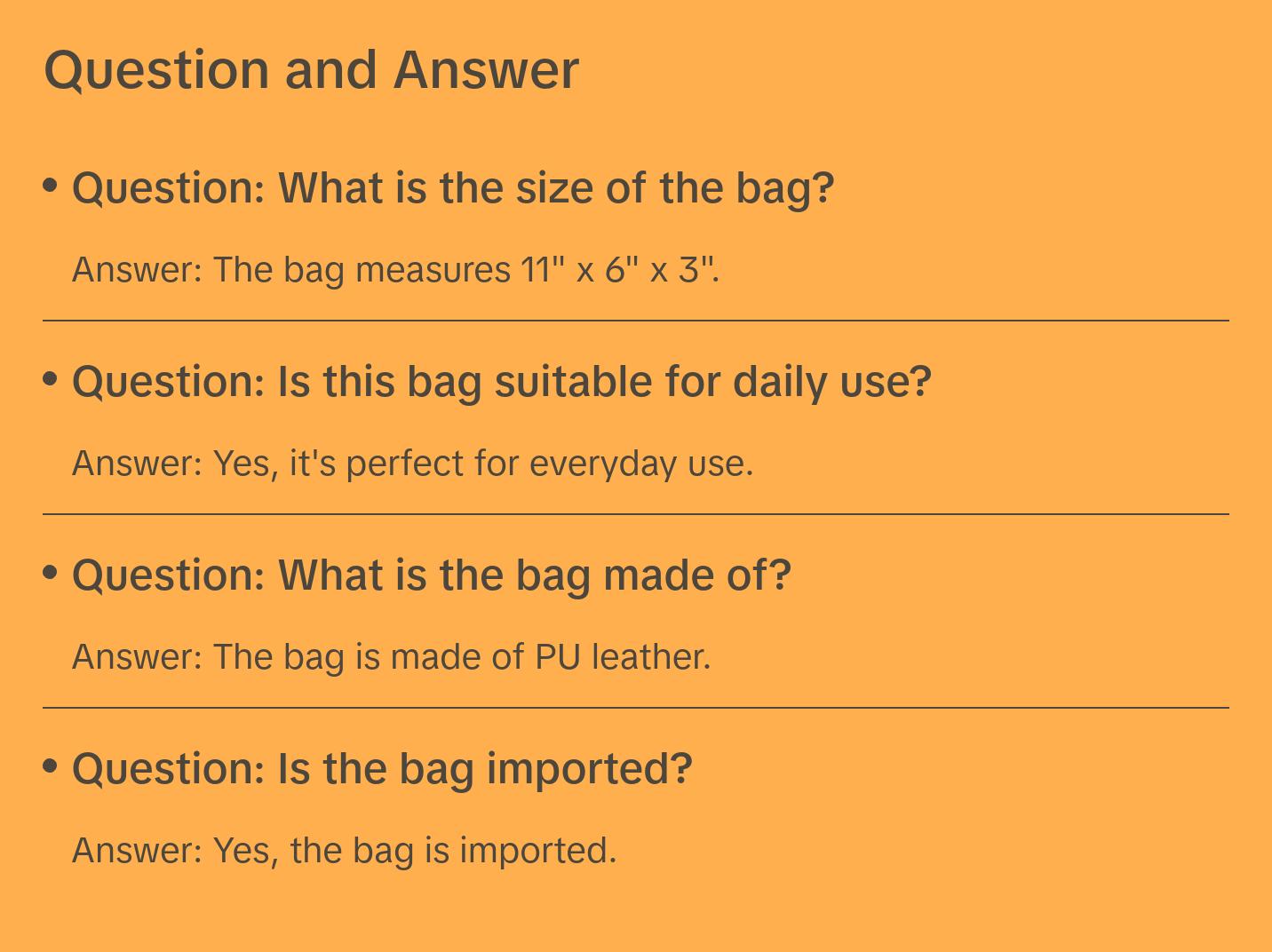Image resolution: width=1272 pixels, height=952 pixels.
Task: Select the question "What is the size of the bag?"
Action: (x=453, y=188)
